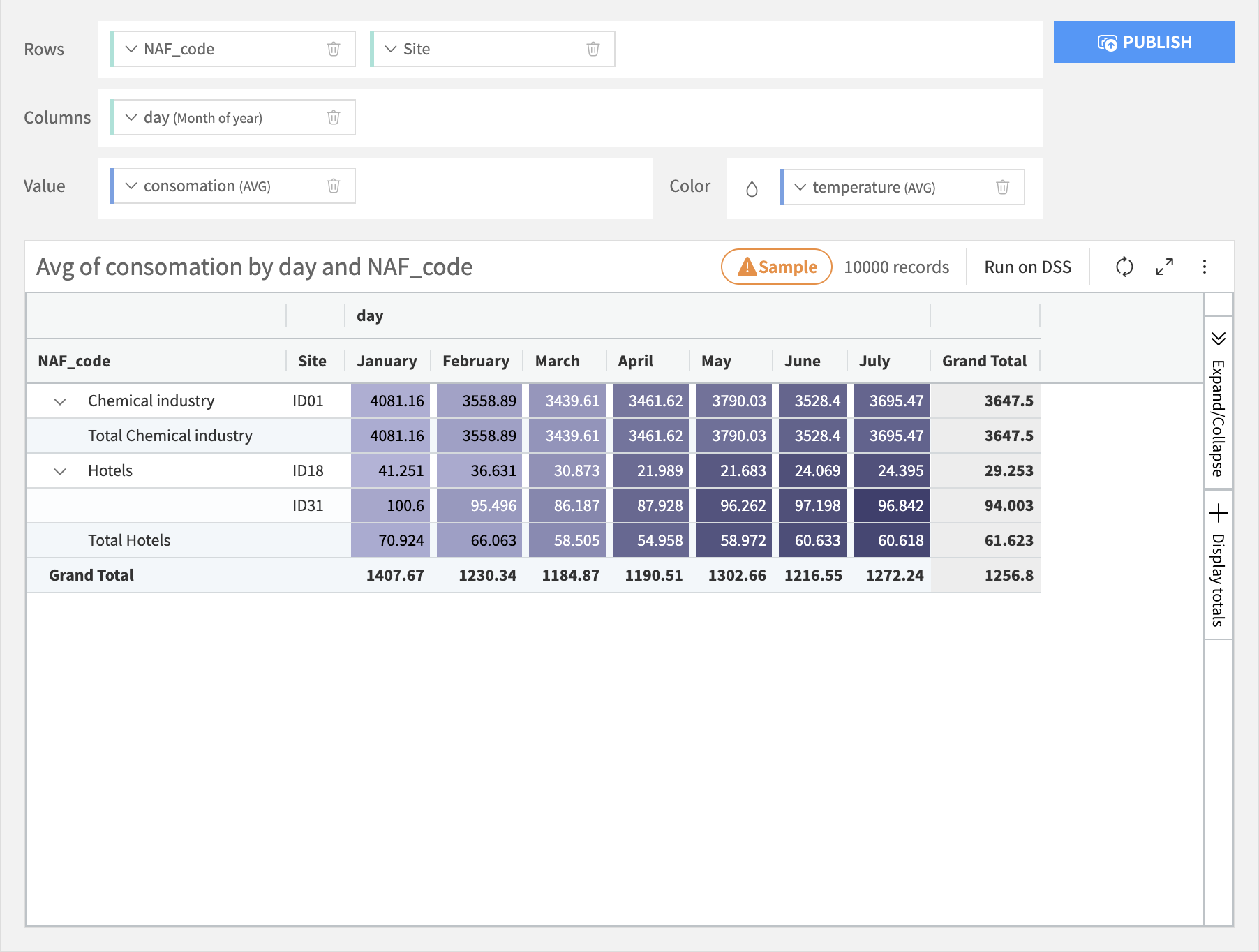
Task: Expand chart to fullscreen
Action: coord(1165,267)
